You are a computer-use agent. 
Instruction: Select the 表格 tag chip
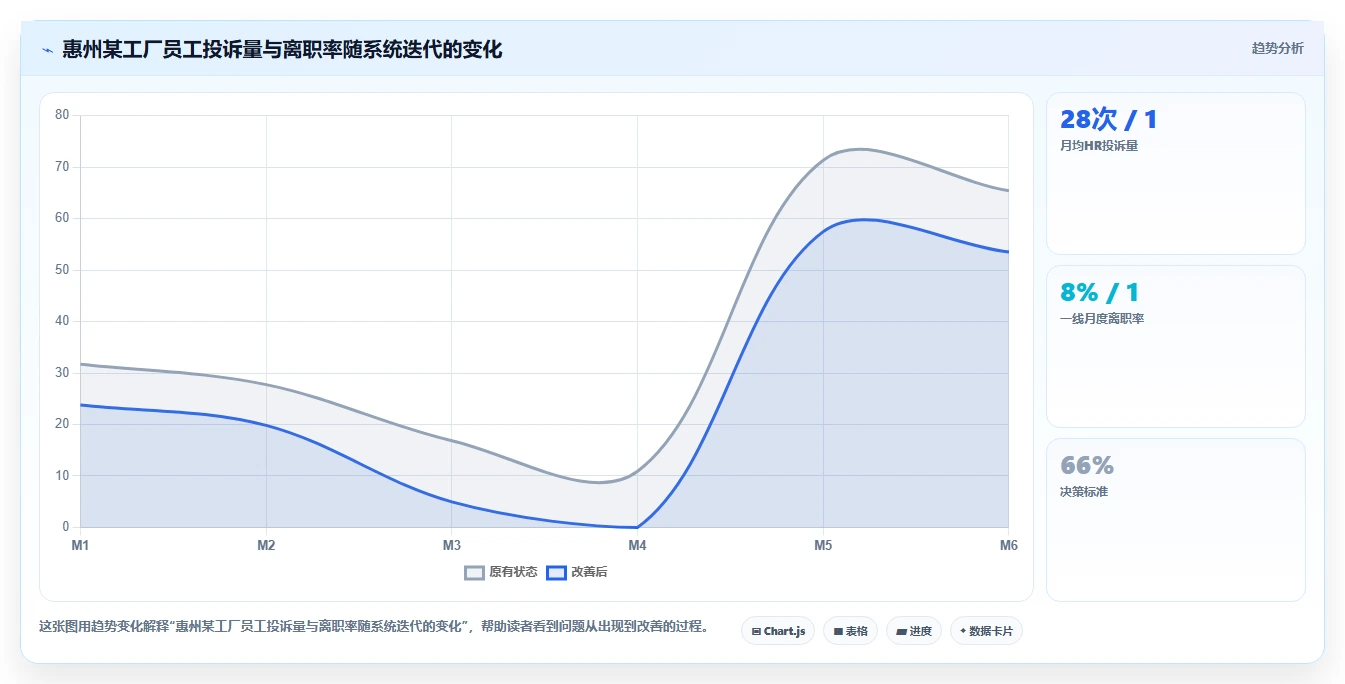850,631
